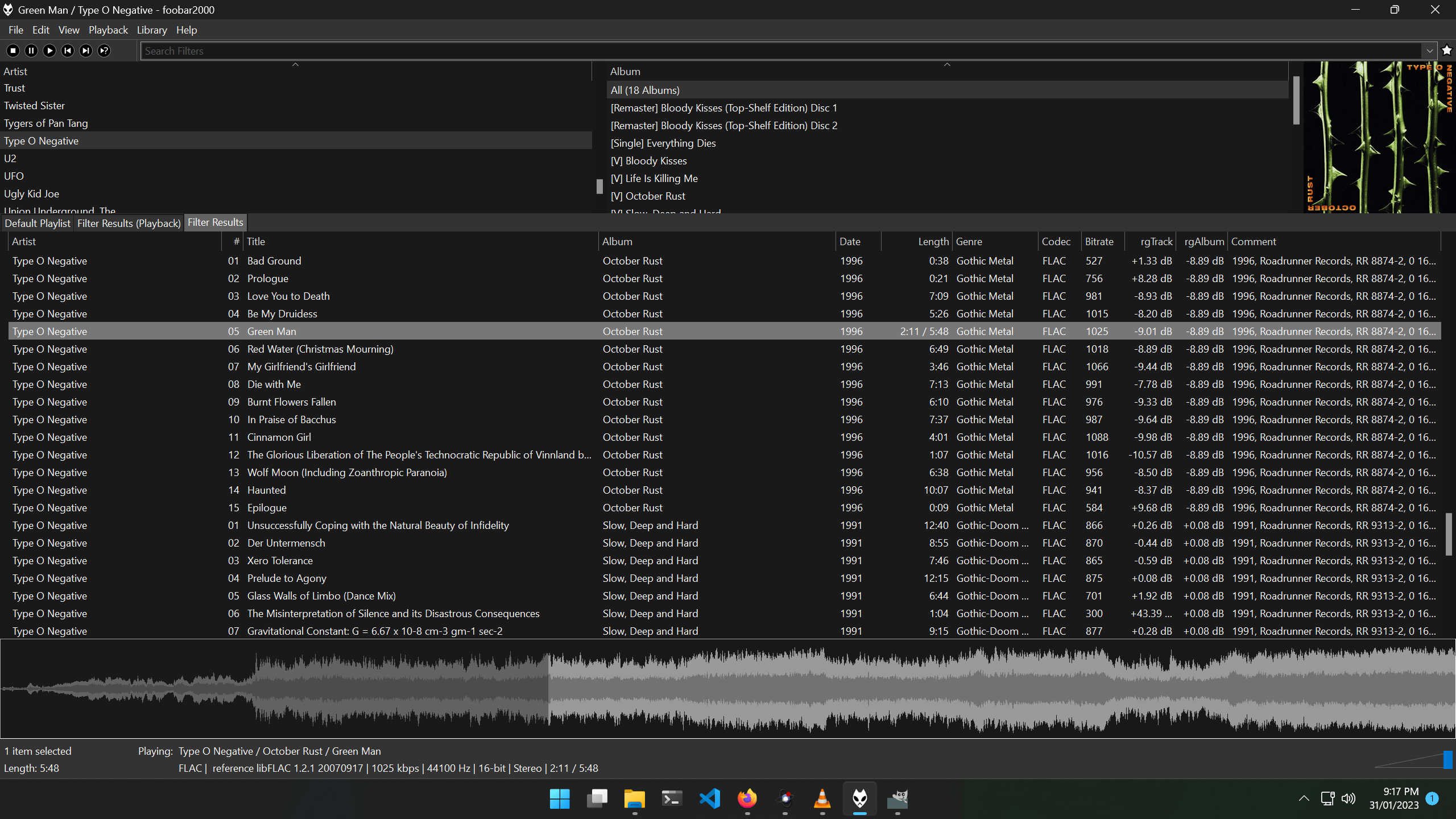Image resolution: width=1456 pixels, height=819 pixels.
Task: Switch to the Default Playlist tab
Action: click(x=38, y=223)
